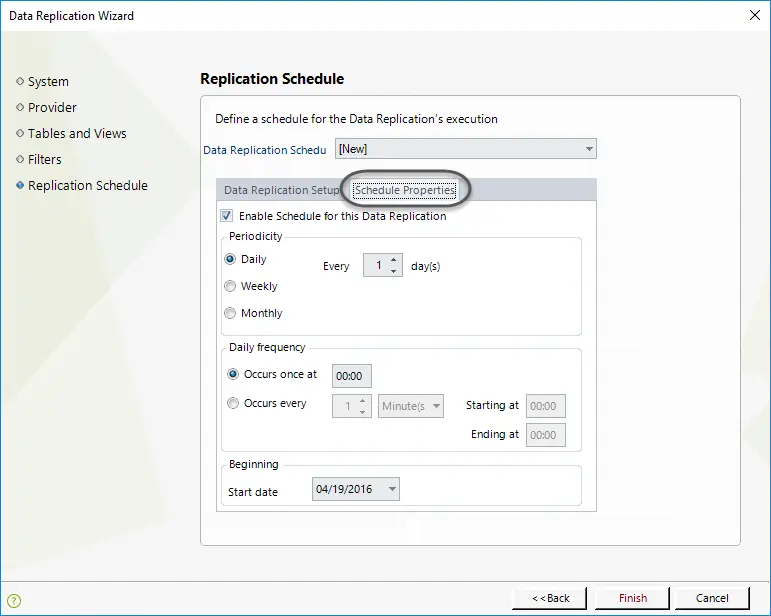Viewport: 771px width, 616px height.
Task: Open the help icon at bottom left
Action: [14, 600]
